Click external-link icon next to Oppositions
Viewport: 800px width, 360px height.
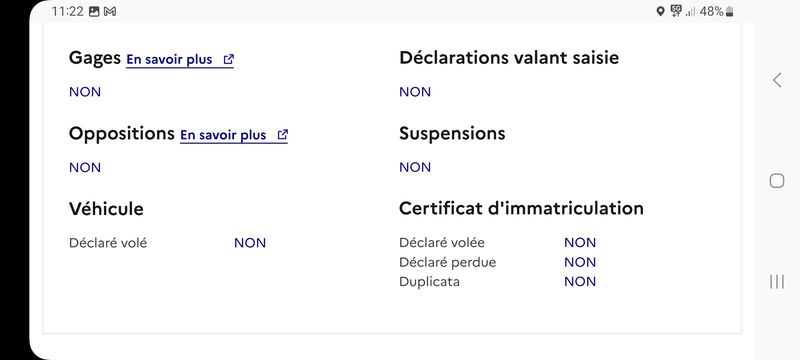[283, 135]
